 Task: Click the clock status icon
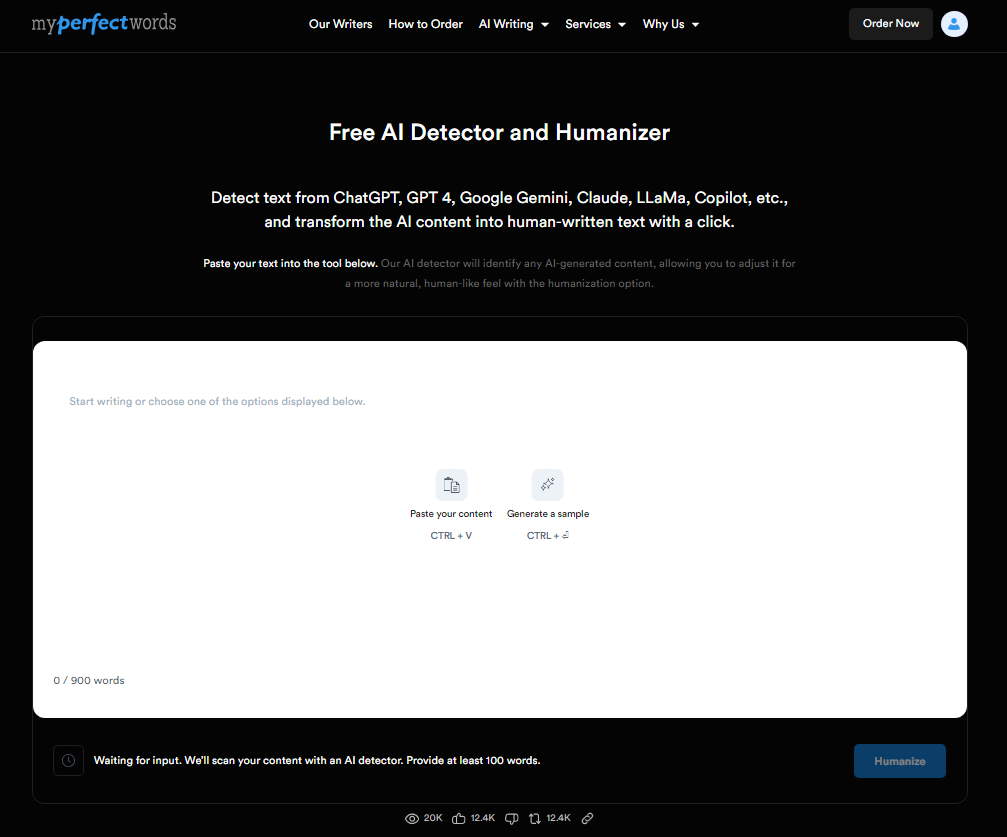(x=68, y=761)
